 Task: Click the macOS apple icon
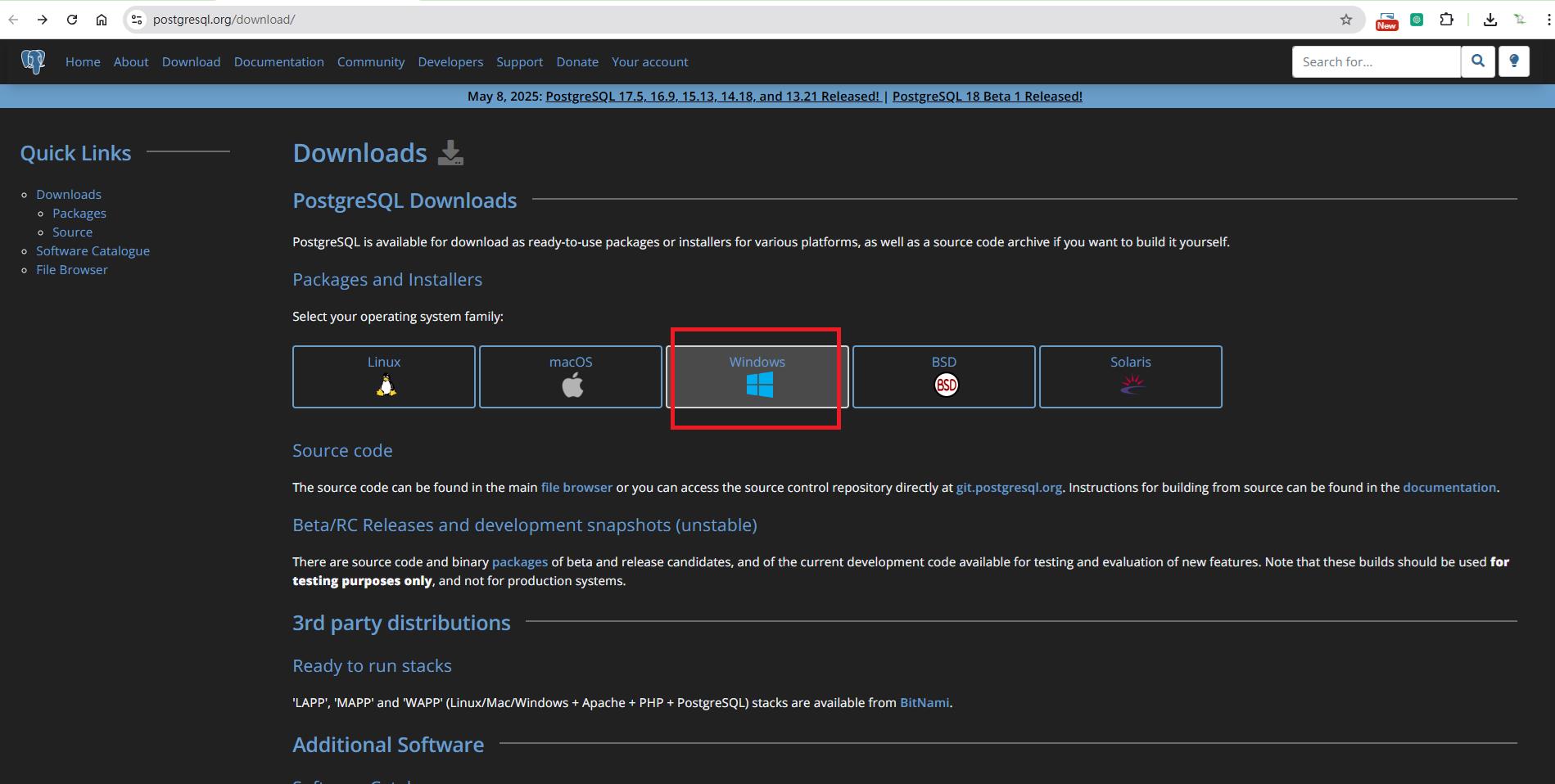[x=572, y=385]
